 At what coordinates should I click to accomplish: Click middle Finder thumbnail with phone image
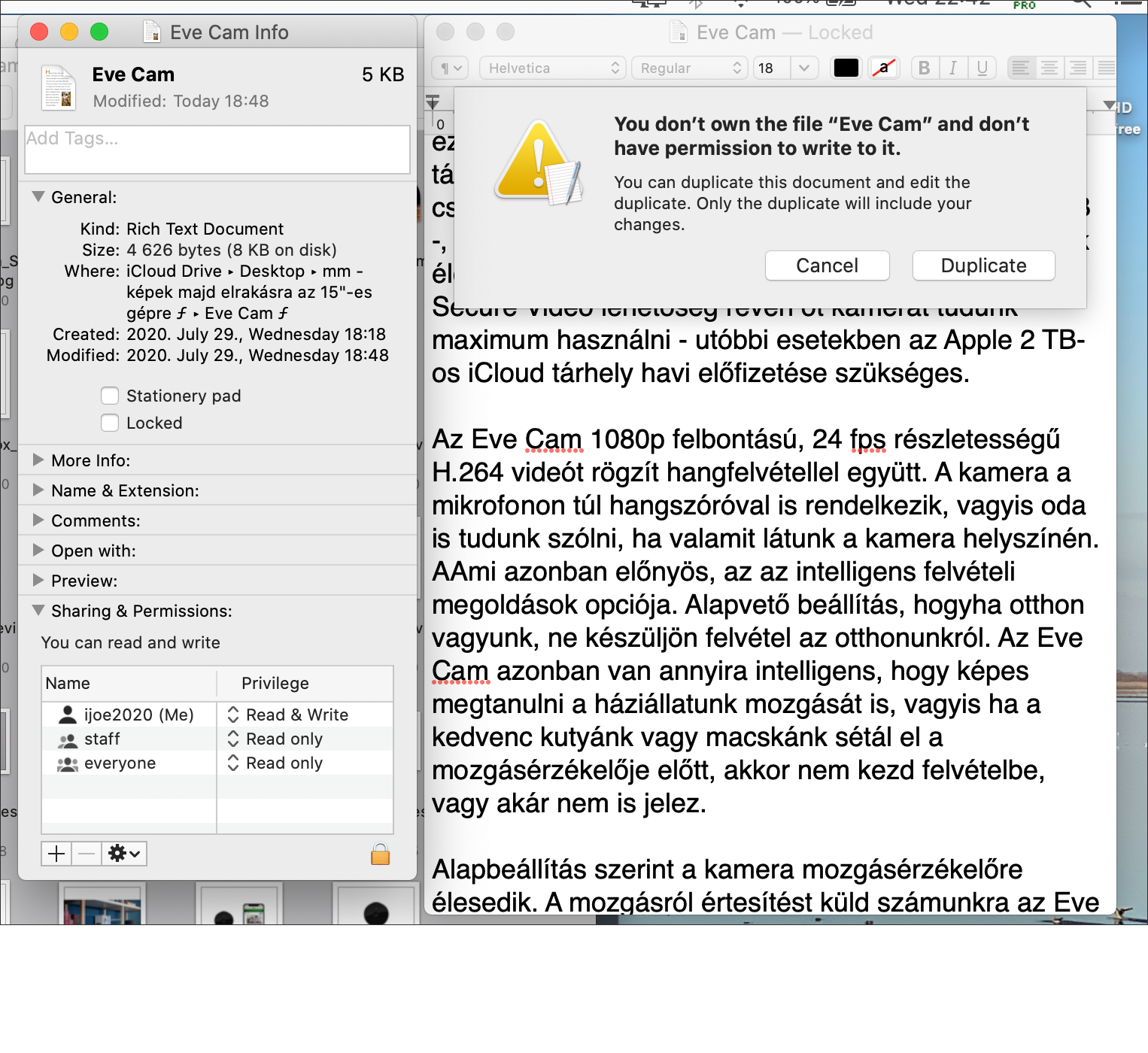click(x=239, y=906)
